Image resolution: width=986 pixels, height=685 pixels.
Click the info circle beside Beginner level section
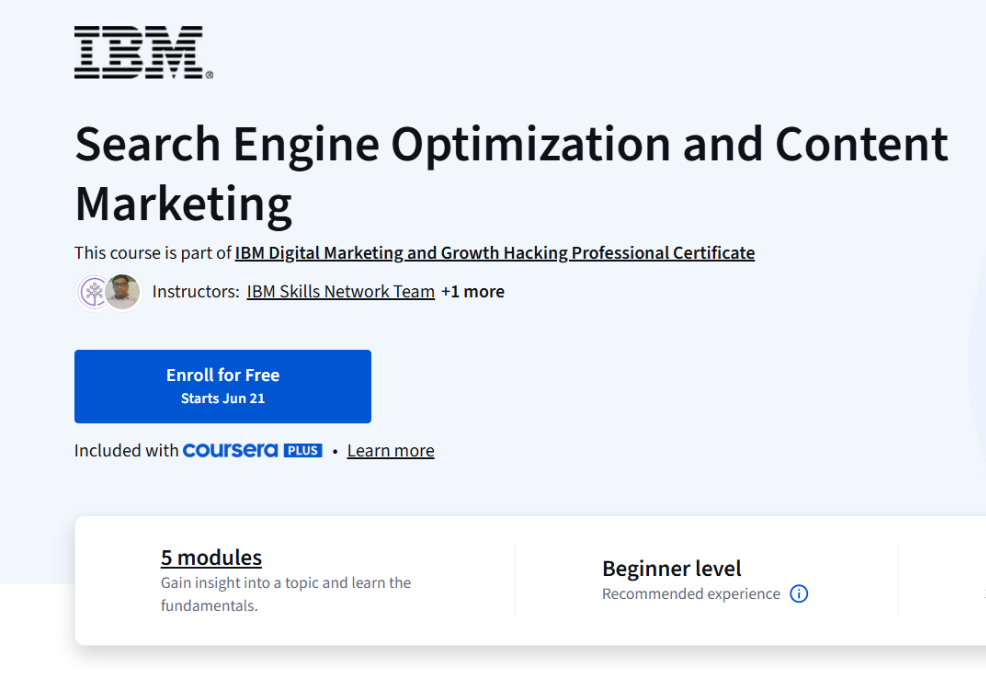[x=799, y=593]
